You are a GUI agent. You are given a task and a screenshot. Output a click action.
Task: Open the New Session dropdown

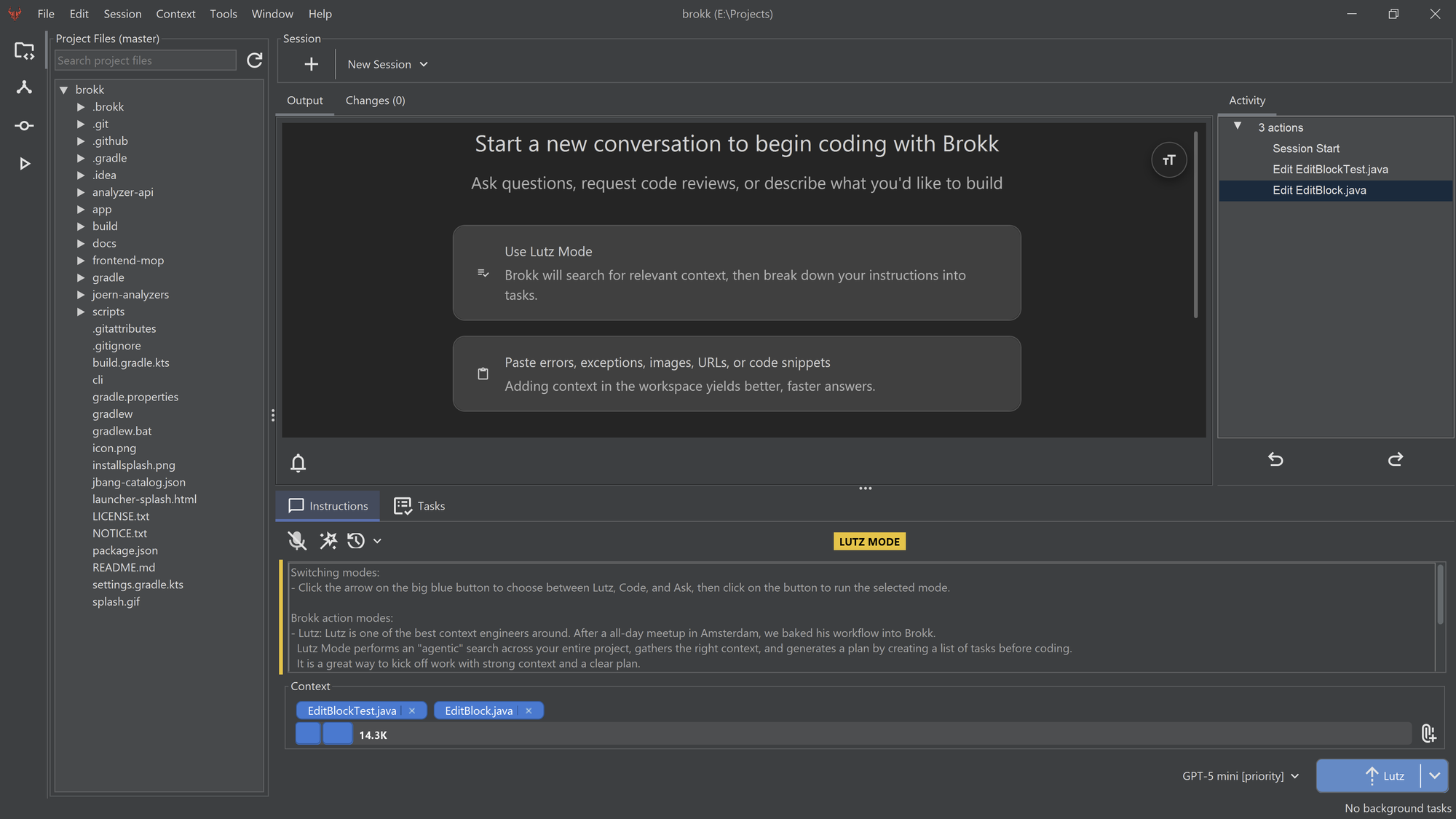click(x=387, y=64)
